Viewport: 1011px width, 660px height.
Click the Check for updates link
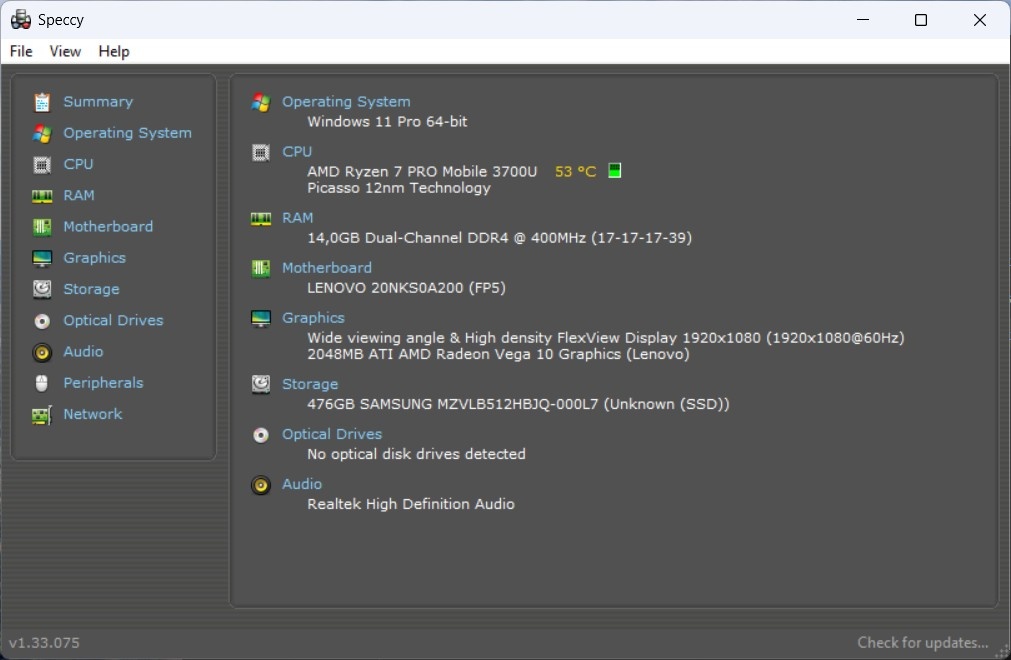920,642
